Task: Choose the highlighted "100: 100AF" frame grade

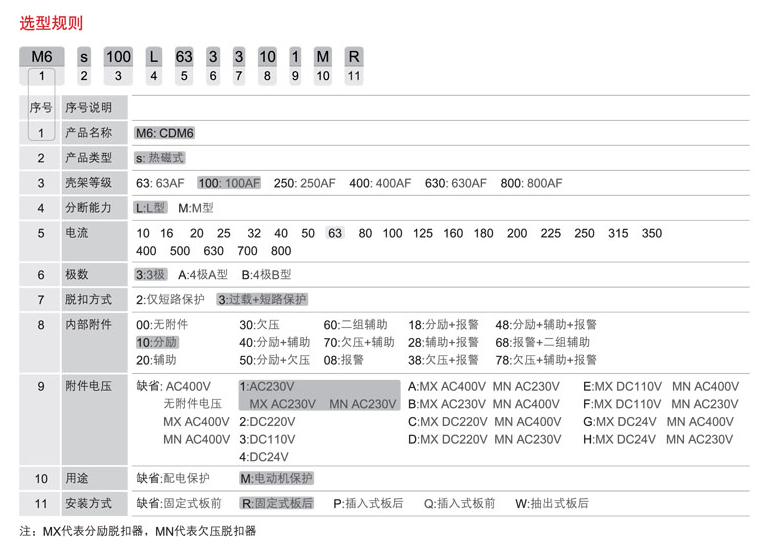Action: [229, 184]
